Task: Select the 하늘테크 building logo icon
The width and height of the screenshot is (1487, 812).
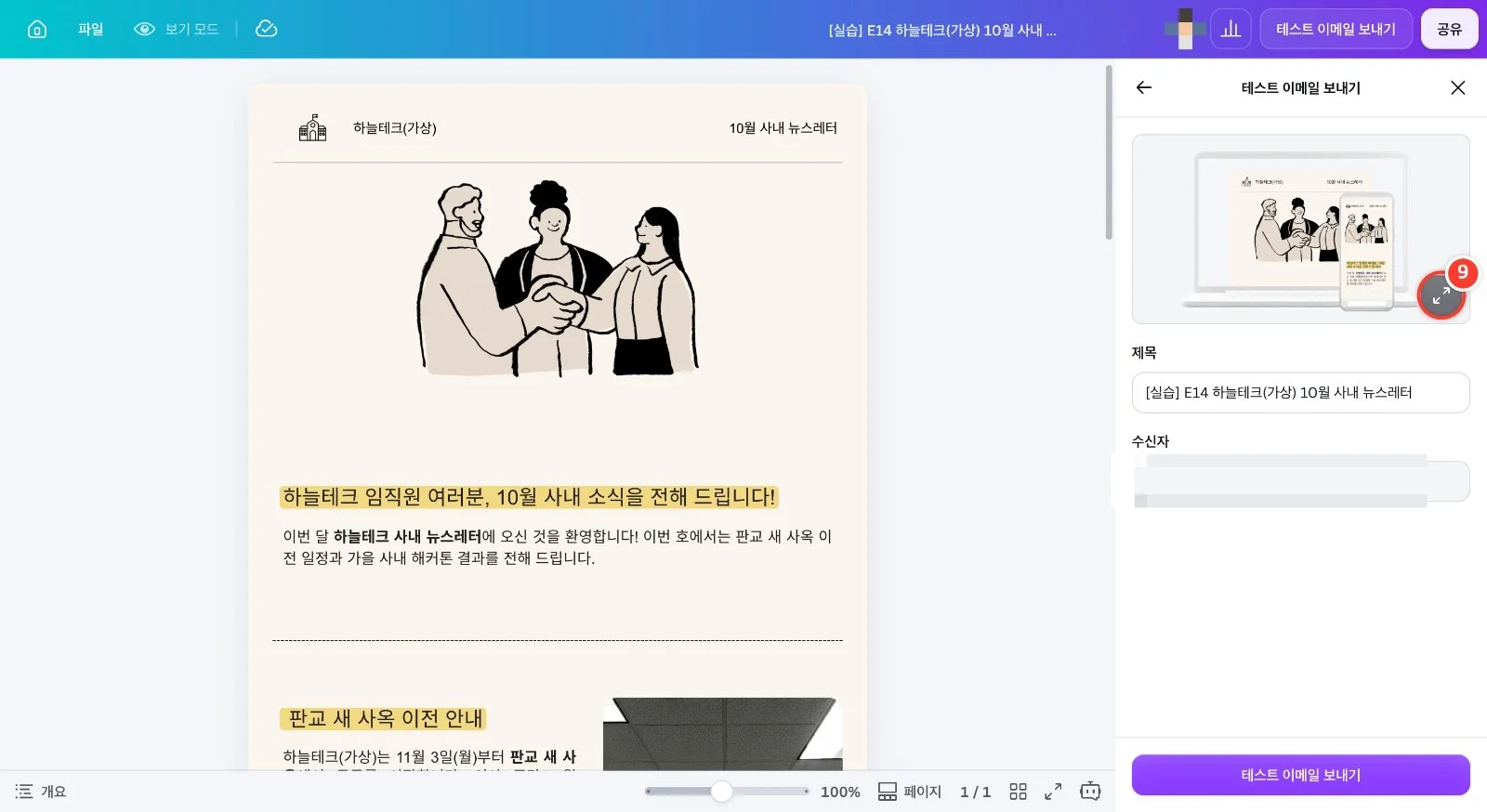Action: coord(312,127)
